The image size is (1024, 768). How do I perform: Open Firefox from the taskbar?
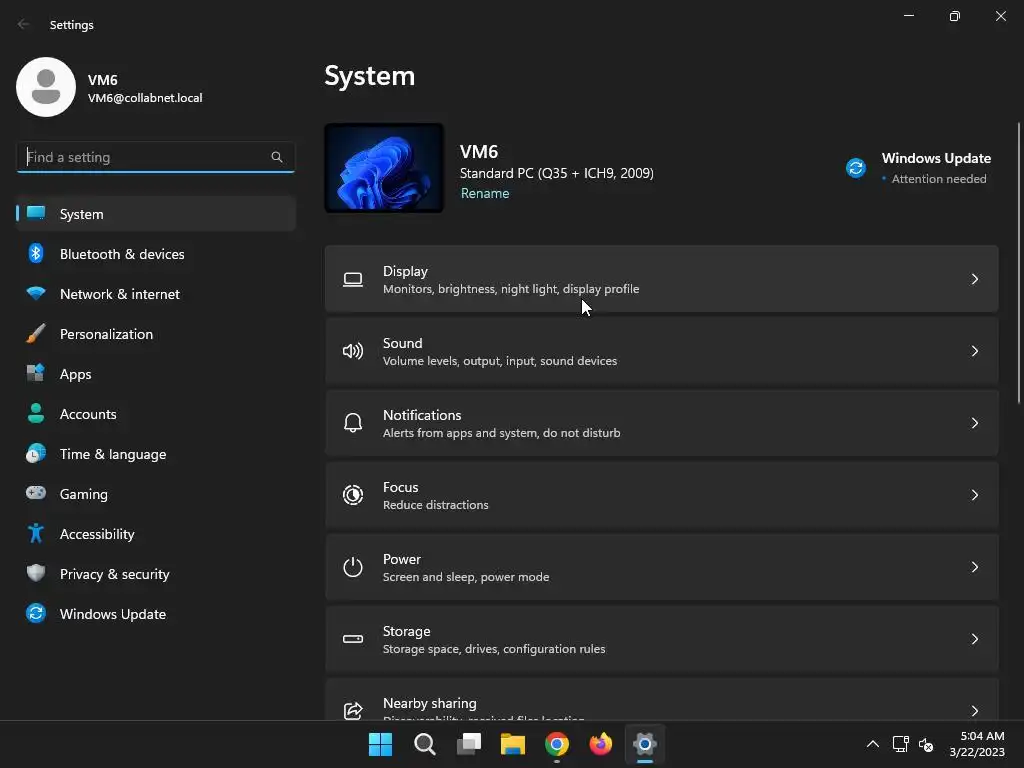point(601,744)
